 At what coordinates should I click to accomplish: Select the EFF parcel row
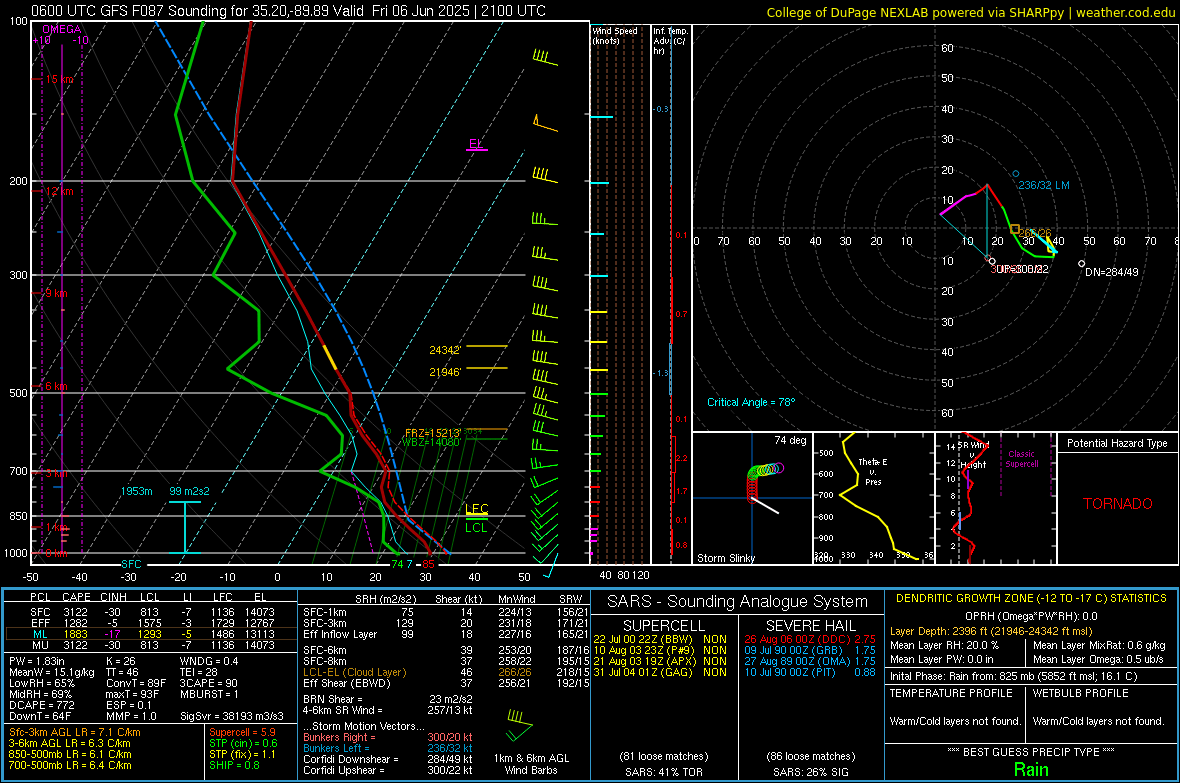(x=152, y=623)
